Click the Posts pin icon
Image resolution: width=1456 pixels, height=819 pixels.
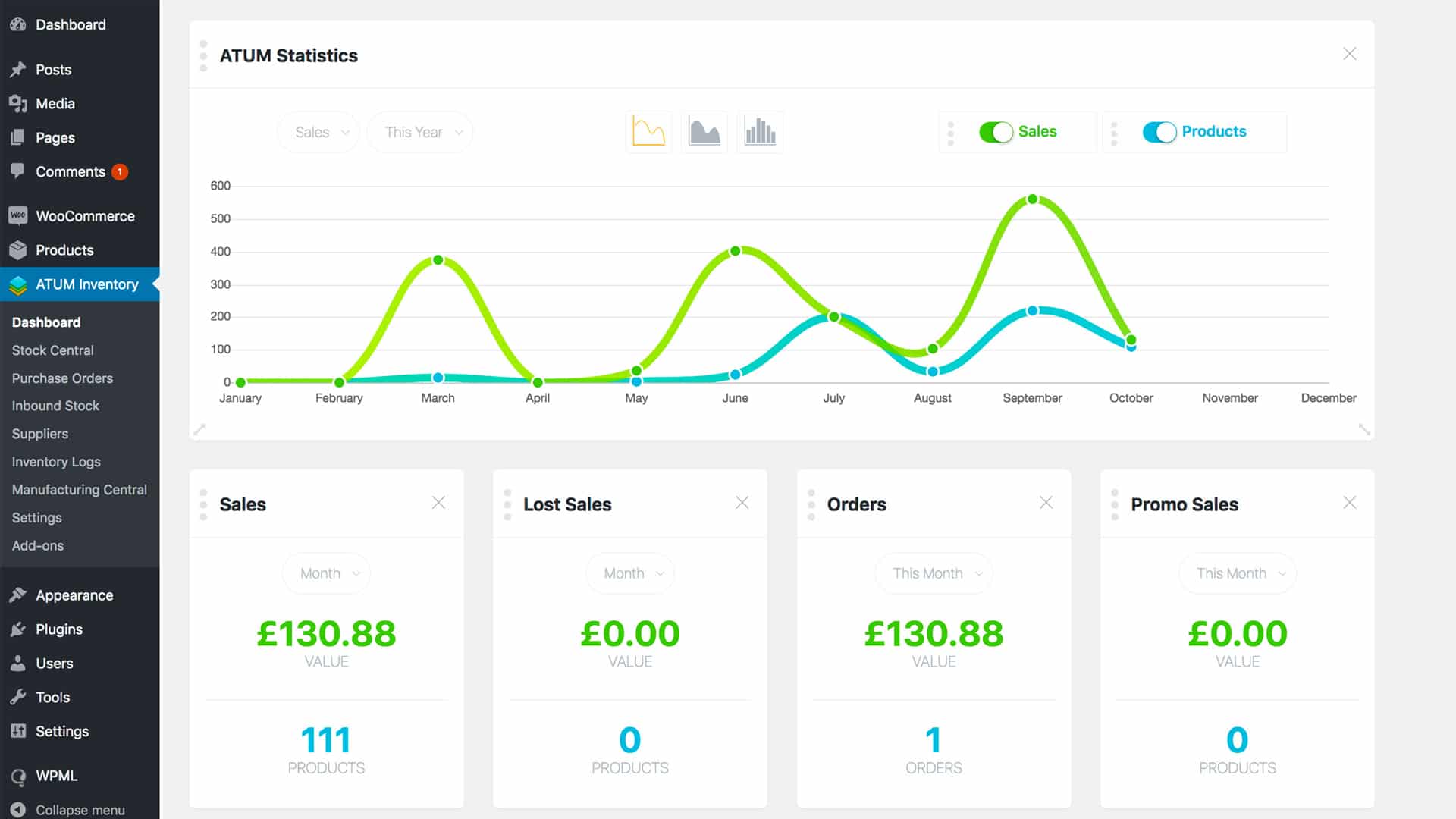click(18, 70)
